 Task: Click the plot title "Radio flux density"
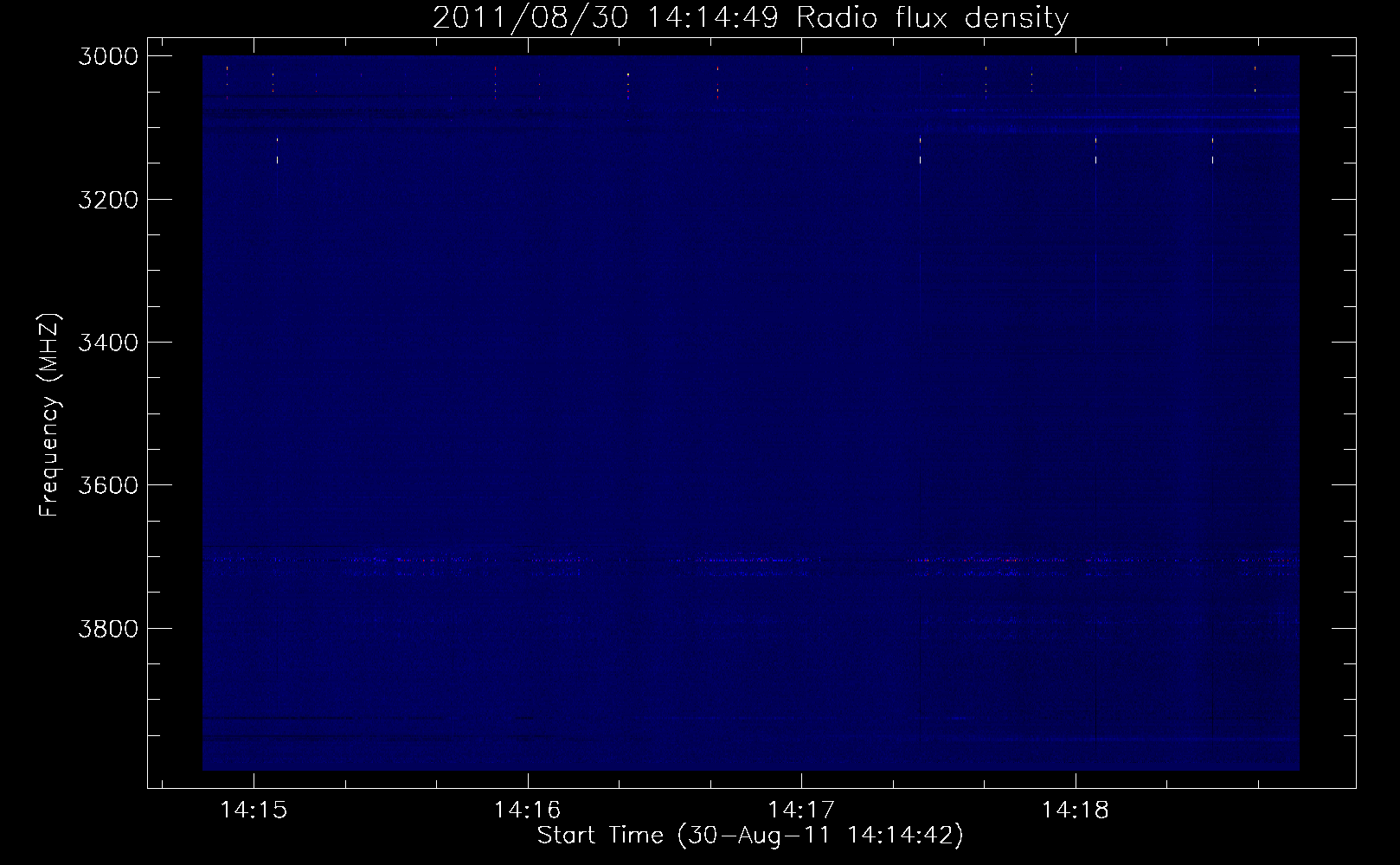coord(933,18)
